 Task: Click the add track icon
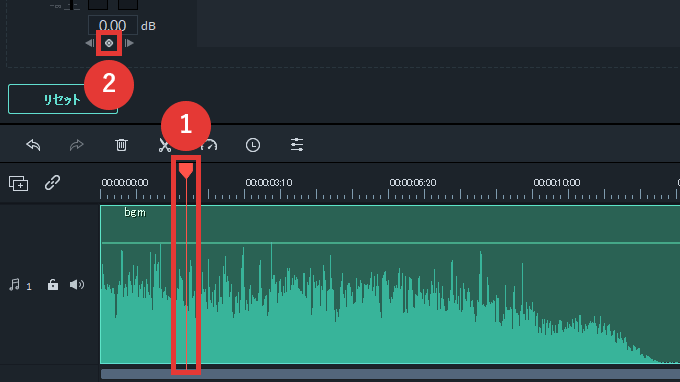pyautogui.click(x=18, y=183)
